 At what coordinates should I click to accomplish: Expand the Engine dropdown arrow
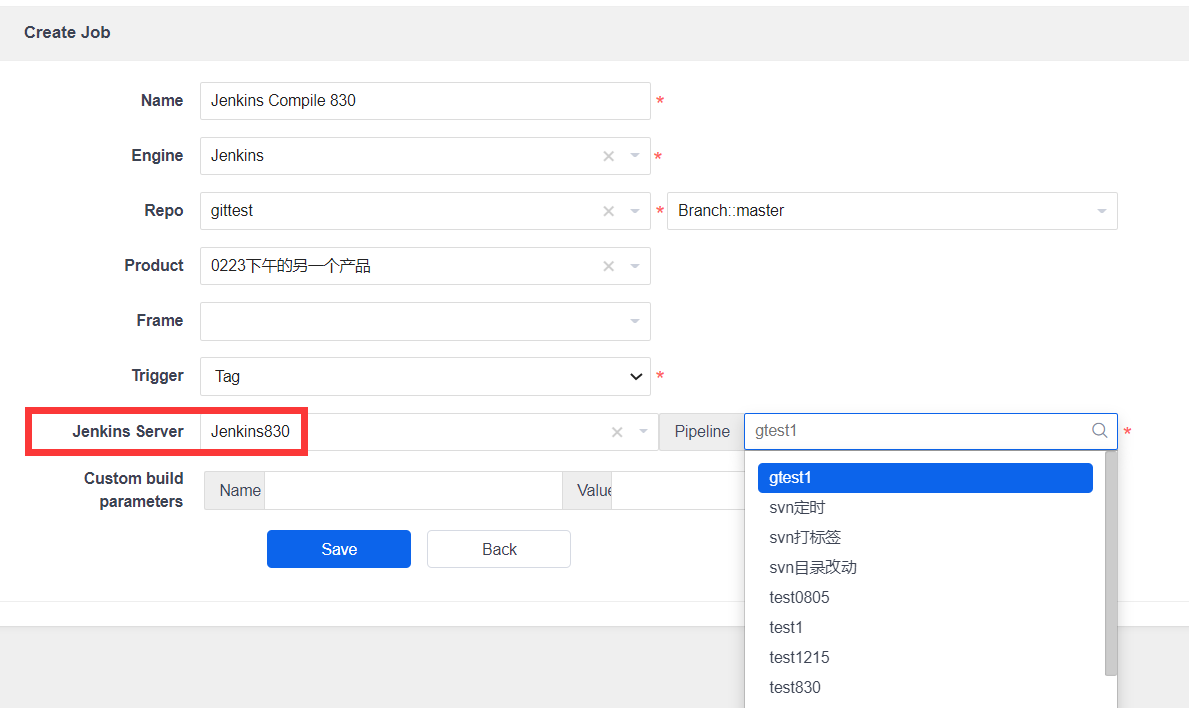pos(634,156)
